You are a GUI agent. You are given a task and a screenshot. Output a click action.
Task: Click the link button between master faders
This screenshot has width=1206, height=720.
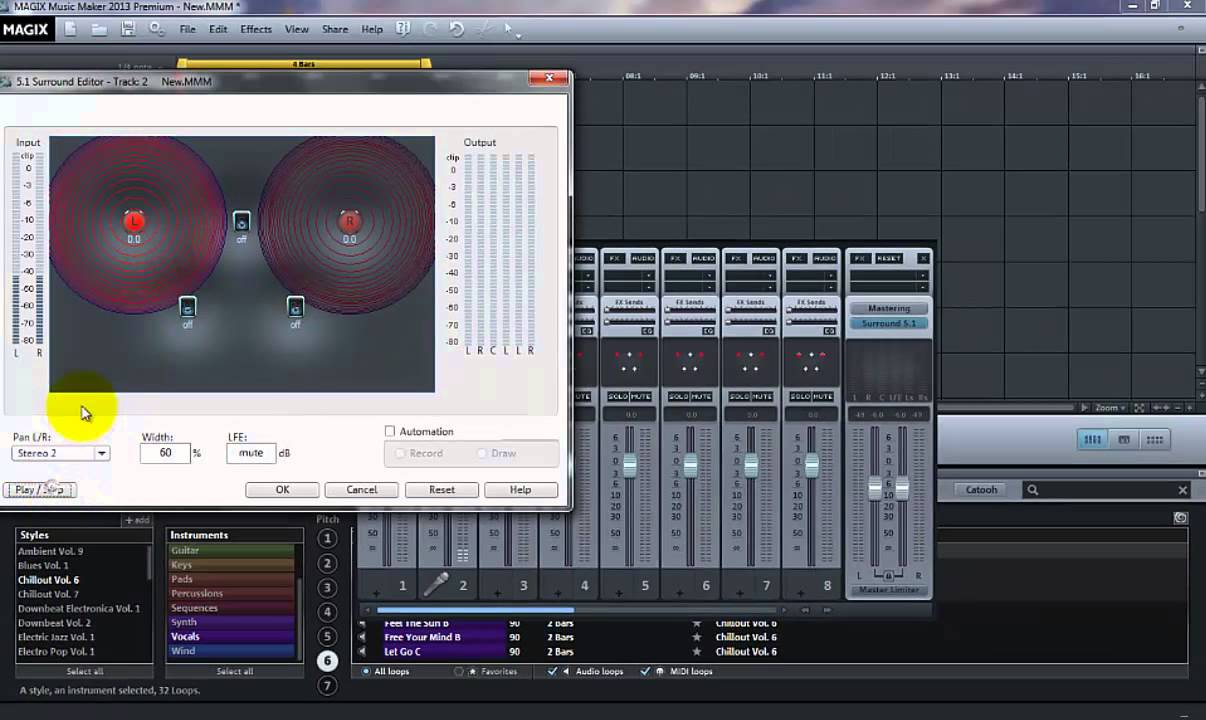(888, 576)
